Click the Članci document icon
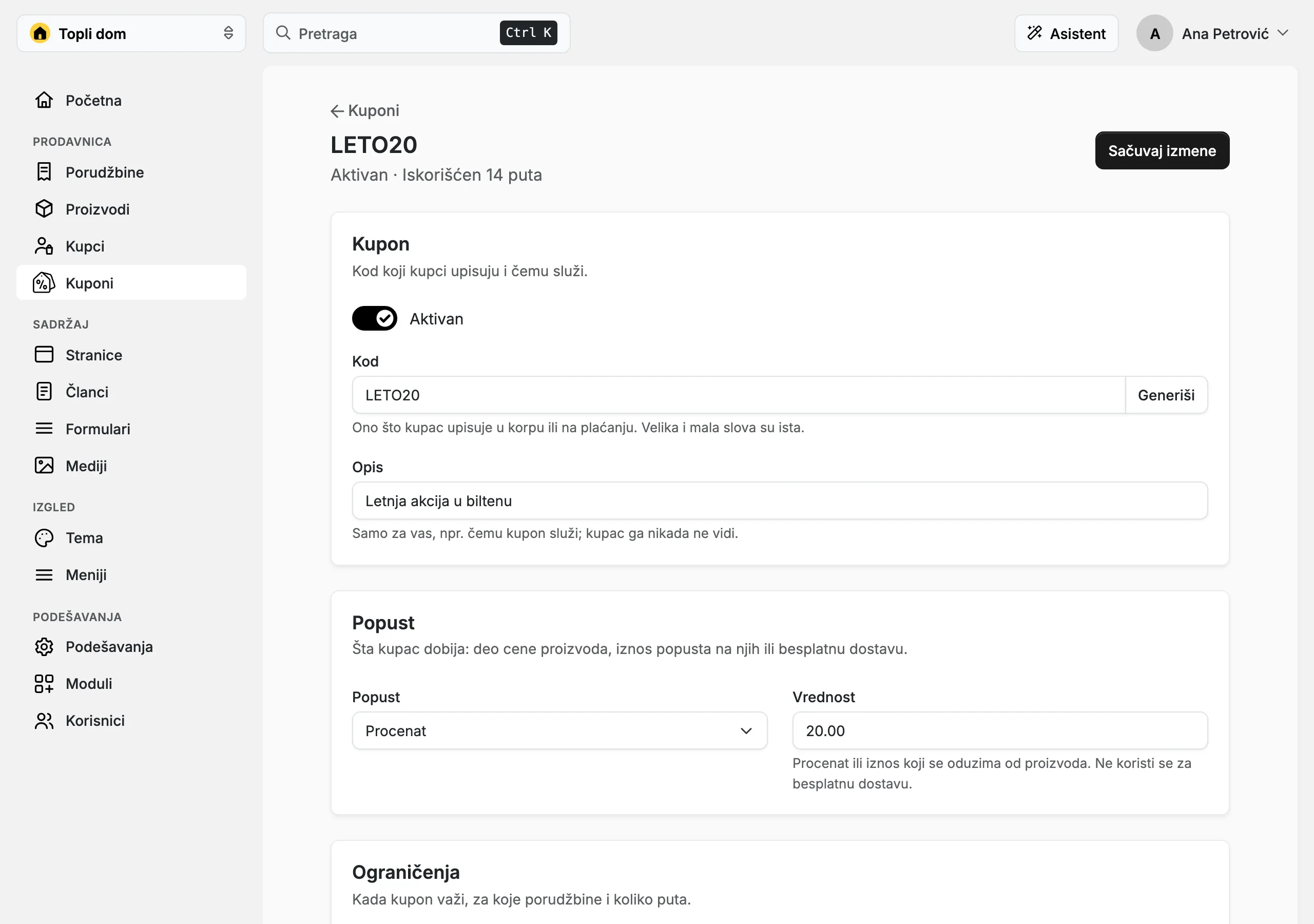Viewport: 1314px width, 924px height. [44, 392]
